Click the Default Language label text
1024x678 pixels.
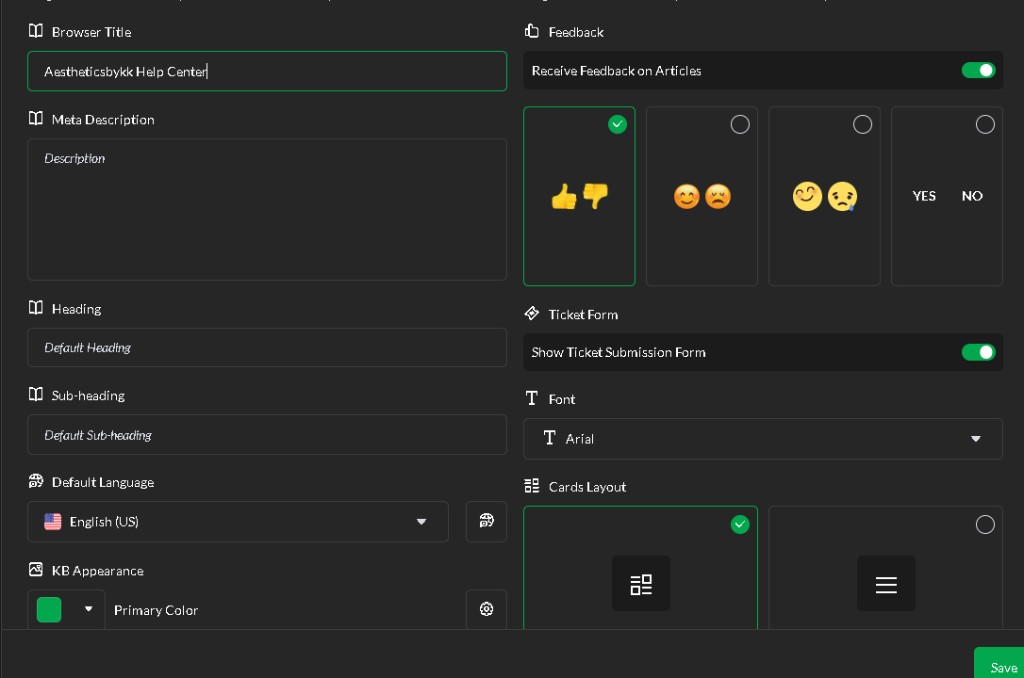click(x=103, y=482)
